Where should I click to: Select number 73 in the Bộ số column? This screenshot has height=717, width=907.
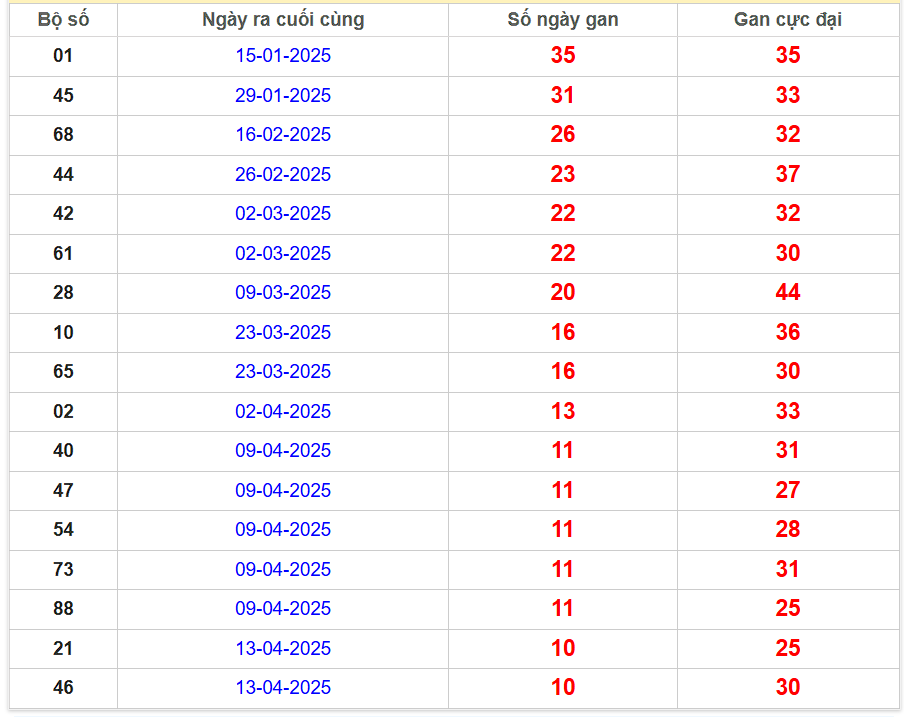click(x=63, y=570)
